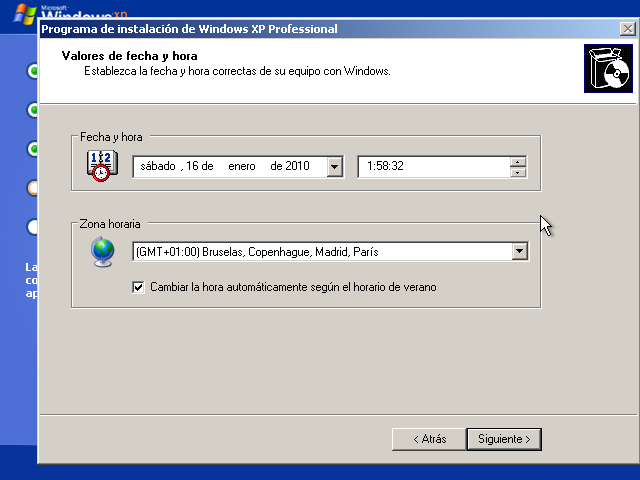The width and height of the screenshot is (640, 480).
Task: Decrease time with the down spinner arrow
Action: point(518,172)
